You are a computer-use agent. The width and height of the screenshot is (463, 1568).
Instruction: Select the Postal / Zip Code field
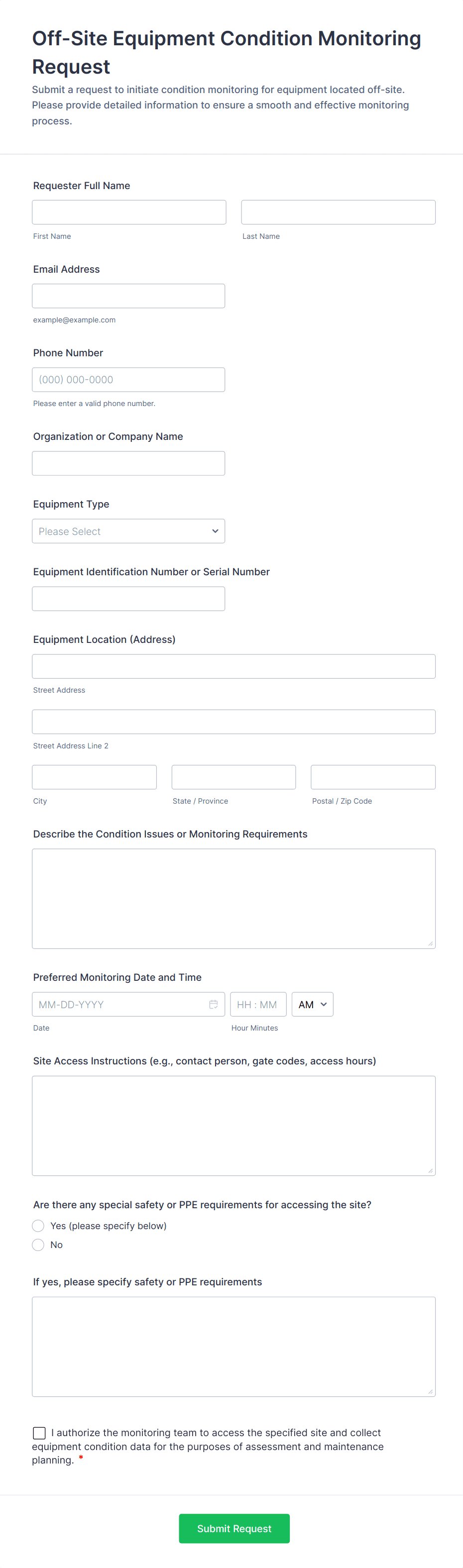tap(373, 777)
